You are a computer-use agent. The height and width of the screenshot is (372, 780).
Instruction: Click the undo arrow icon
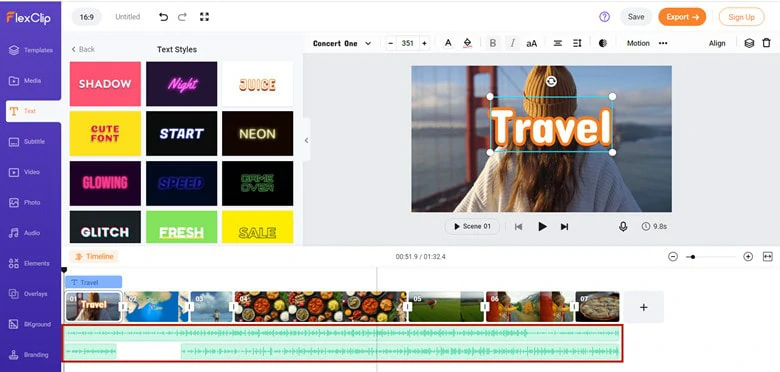pyautogui.click(x=163, y=17)
